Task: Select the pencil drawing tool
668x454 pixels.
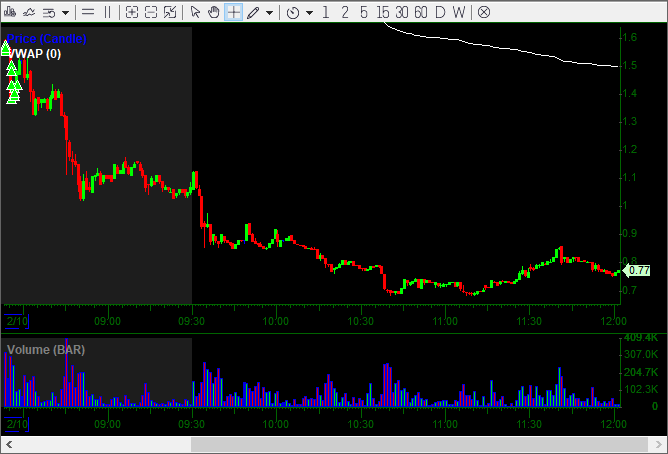Action: click(253, 12)
